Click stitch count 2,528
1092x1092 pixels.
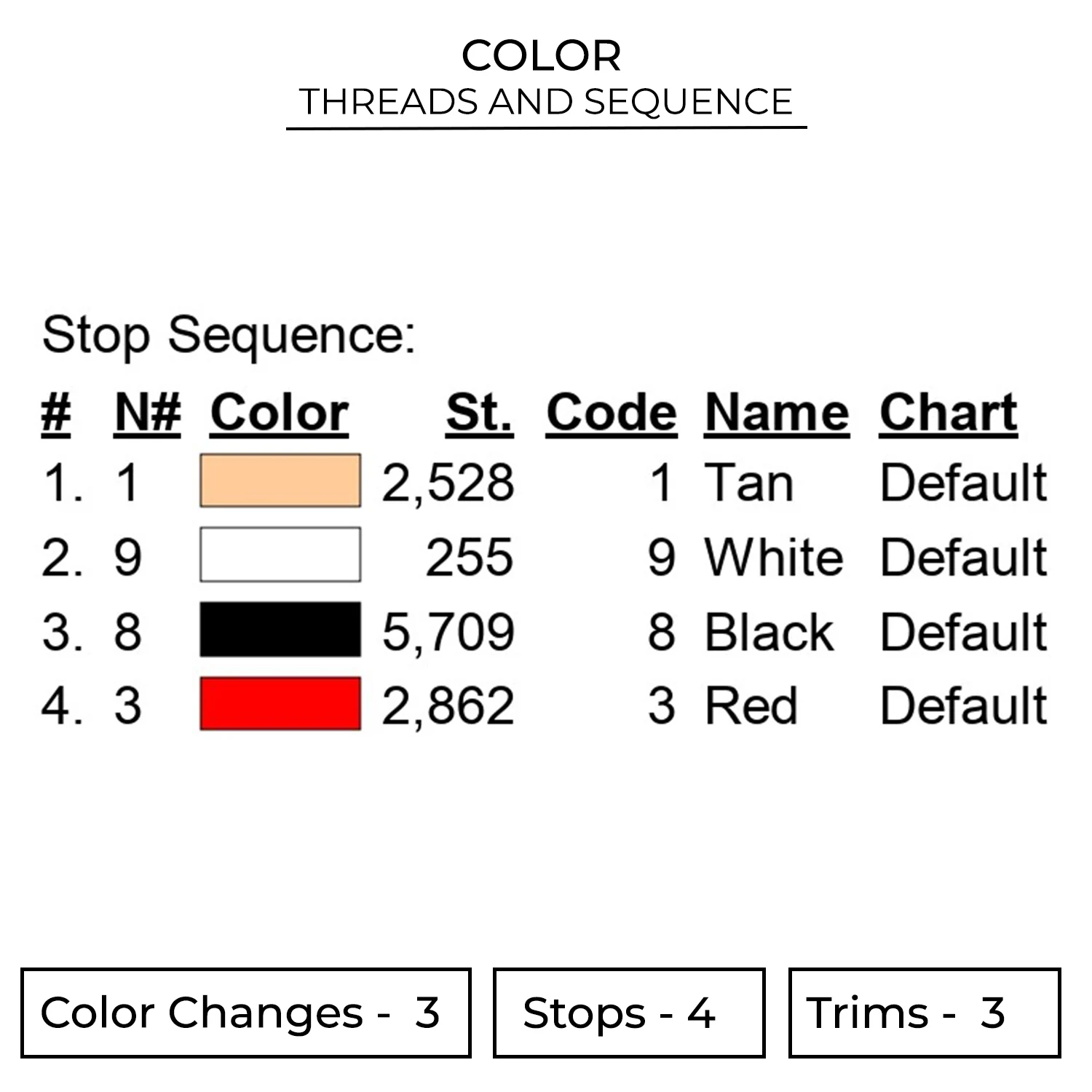pyautogui.click(x=448, y=483)
